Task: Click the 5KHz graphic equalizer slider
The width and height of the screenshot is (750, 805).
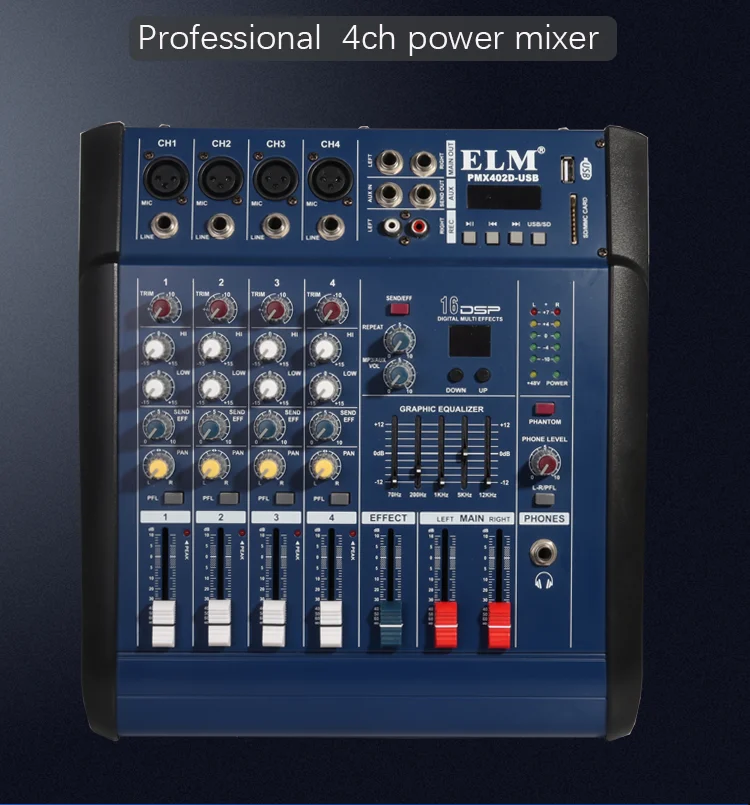Action: point(465,453)
